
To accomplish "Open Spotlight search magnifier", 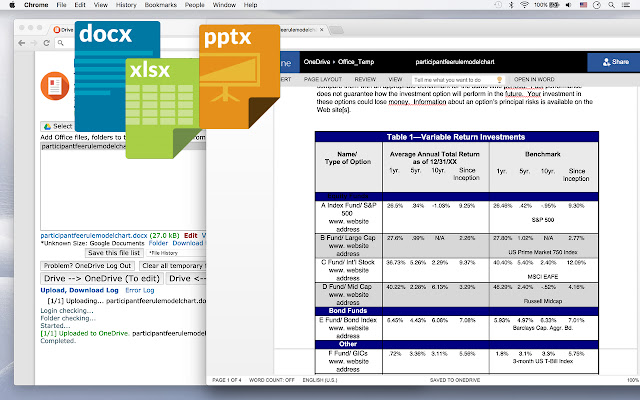I will 611,5.
